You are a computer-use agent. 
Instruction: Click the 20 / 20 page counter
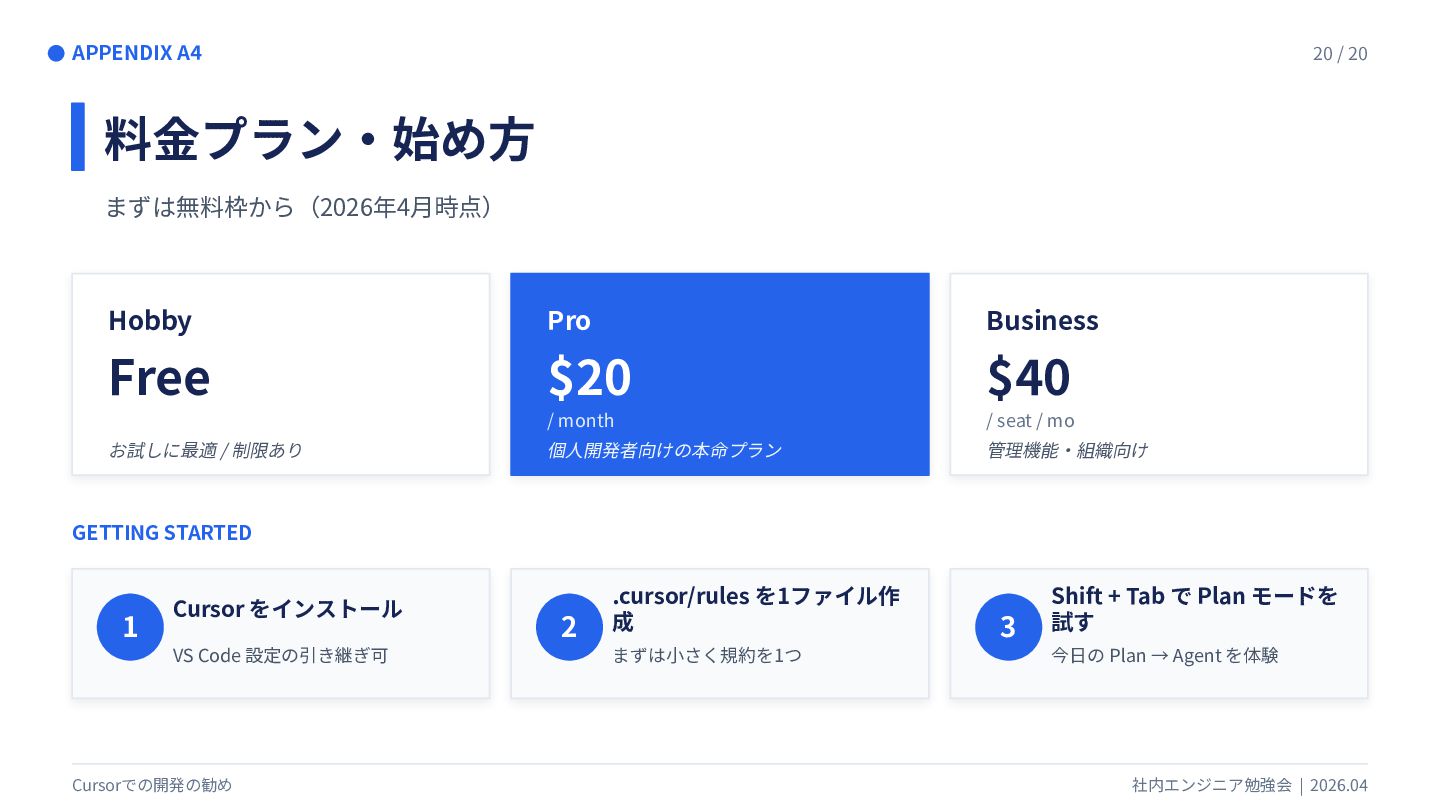pos(1339,53)
